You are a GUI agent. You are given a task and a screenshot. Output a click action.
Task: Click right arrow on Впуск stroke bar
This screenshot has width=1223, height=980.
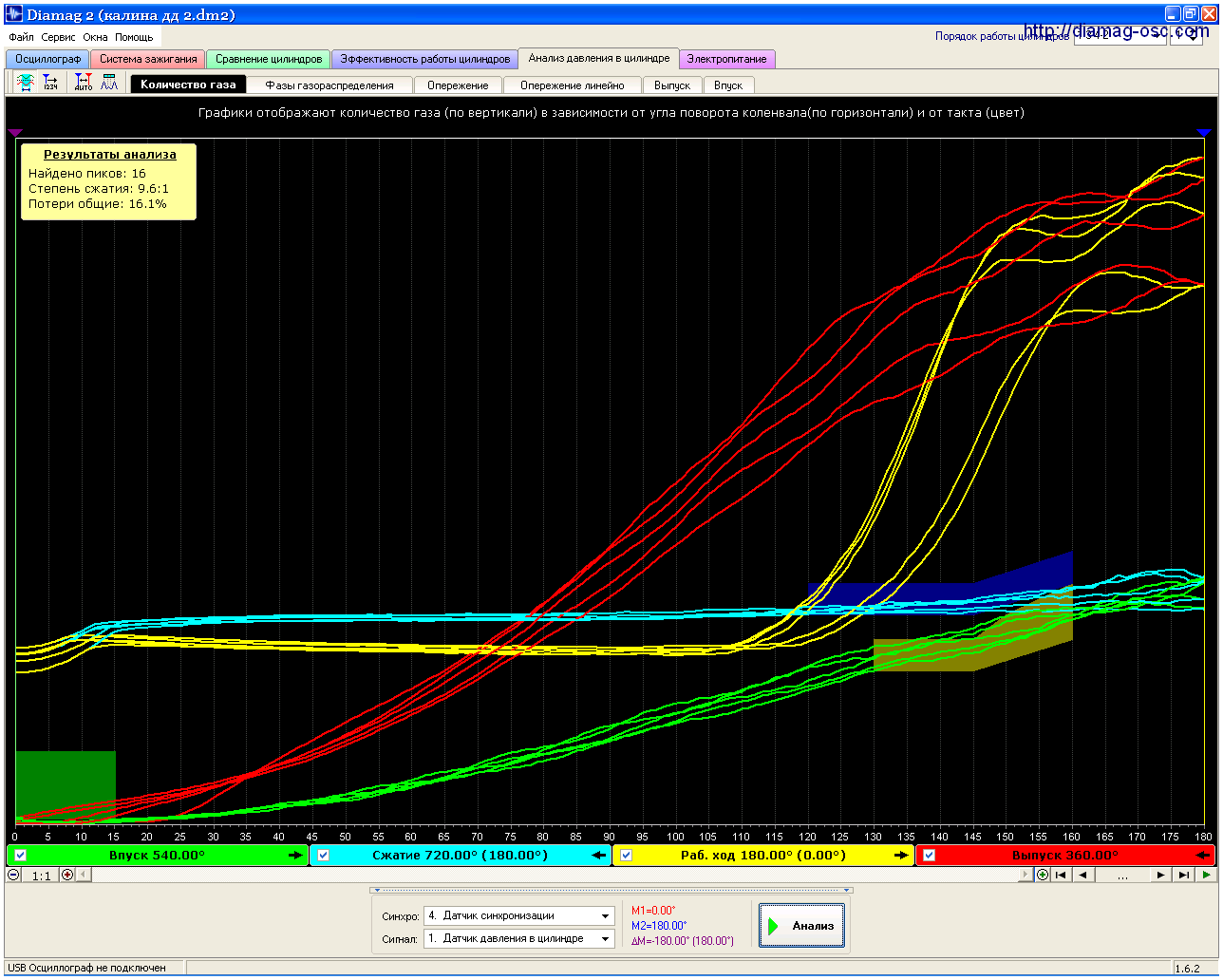[295, 856]
